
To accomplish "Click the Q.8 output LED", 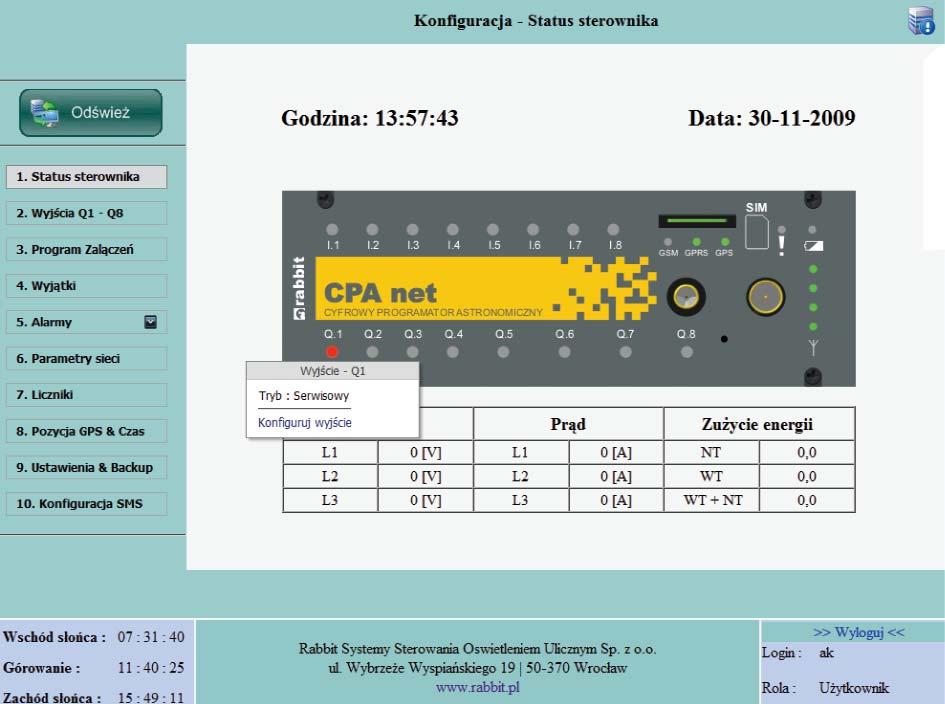I will [686, 351].
